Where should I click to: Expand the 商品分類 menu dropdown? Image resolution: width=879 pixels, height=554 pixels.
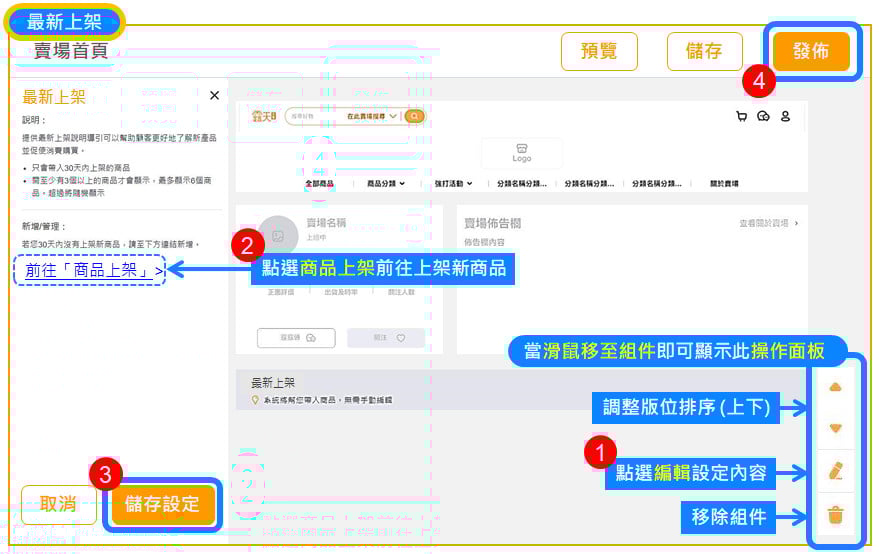pyautogui.click(x=386, y=184)
